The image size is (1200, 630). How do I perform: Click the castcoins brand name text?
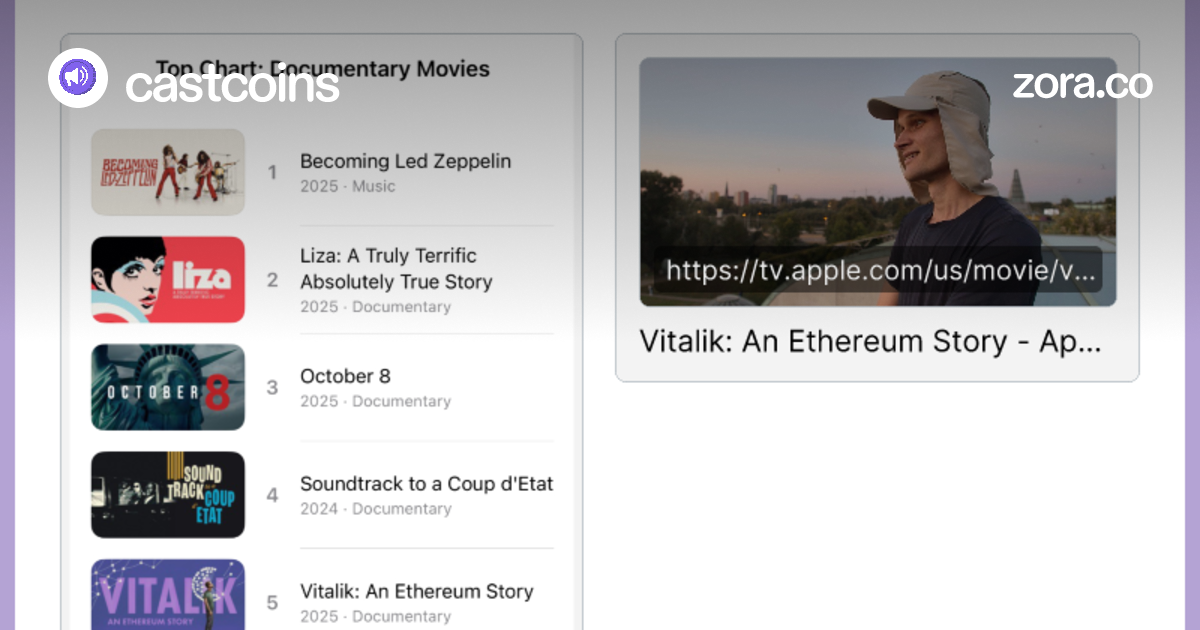pyautogui.click(x=232, y=85)
